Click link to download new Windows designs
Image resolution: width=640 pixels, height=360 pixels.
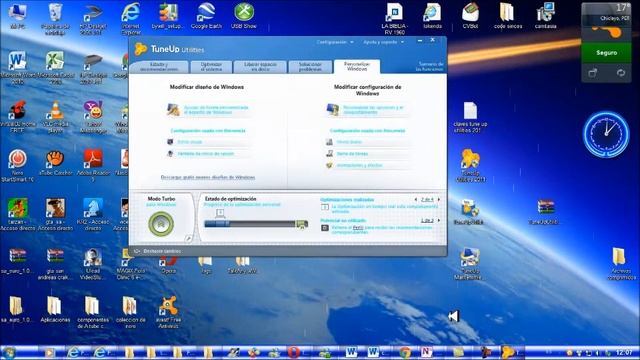pyautogui.click(x=208, y=177)
